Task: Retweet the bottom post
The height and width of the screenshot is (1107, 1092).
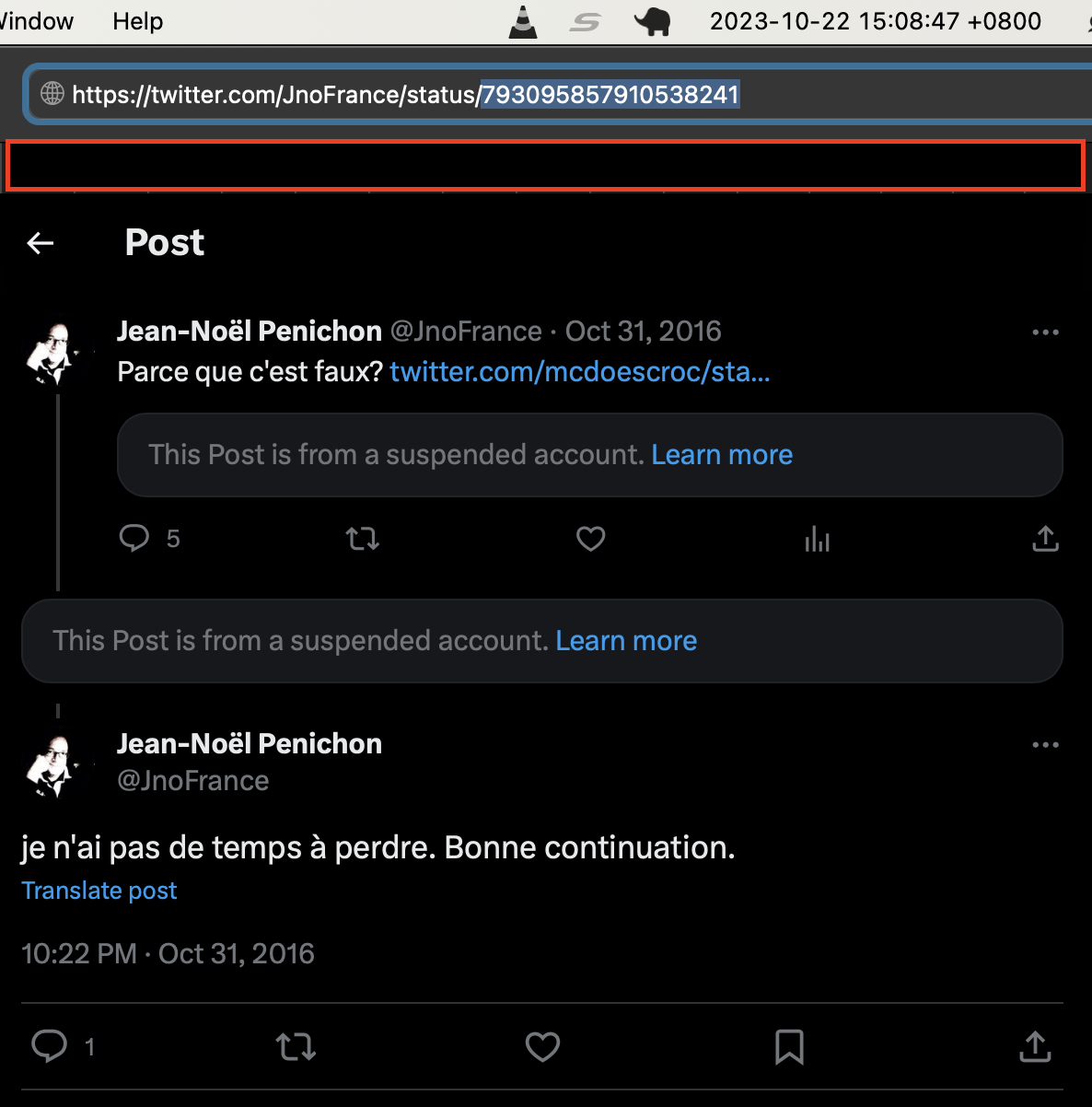Action: click(x=296, y=1047)
